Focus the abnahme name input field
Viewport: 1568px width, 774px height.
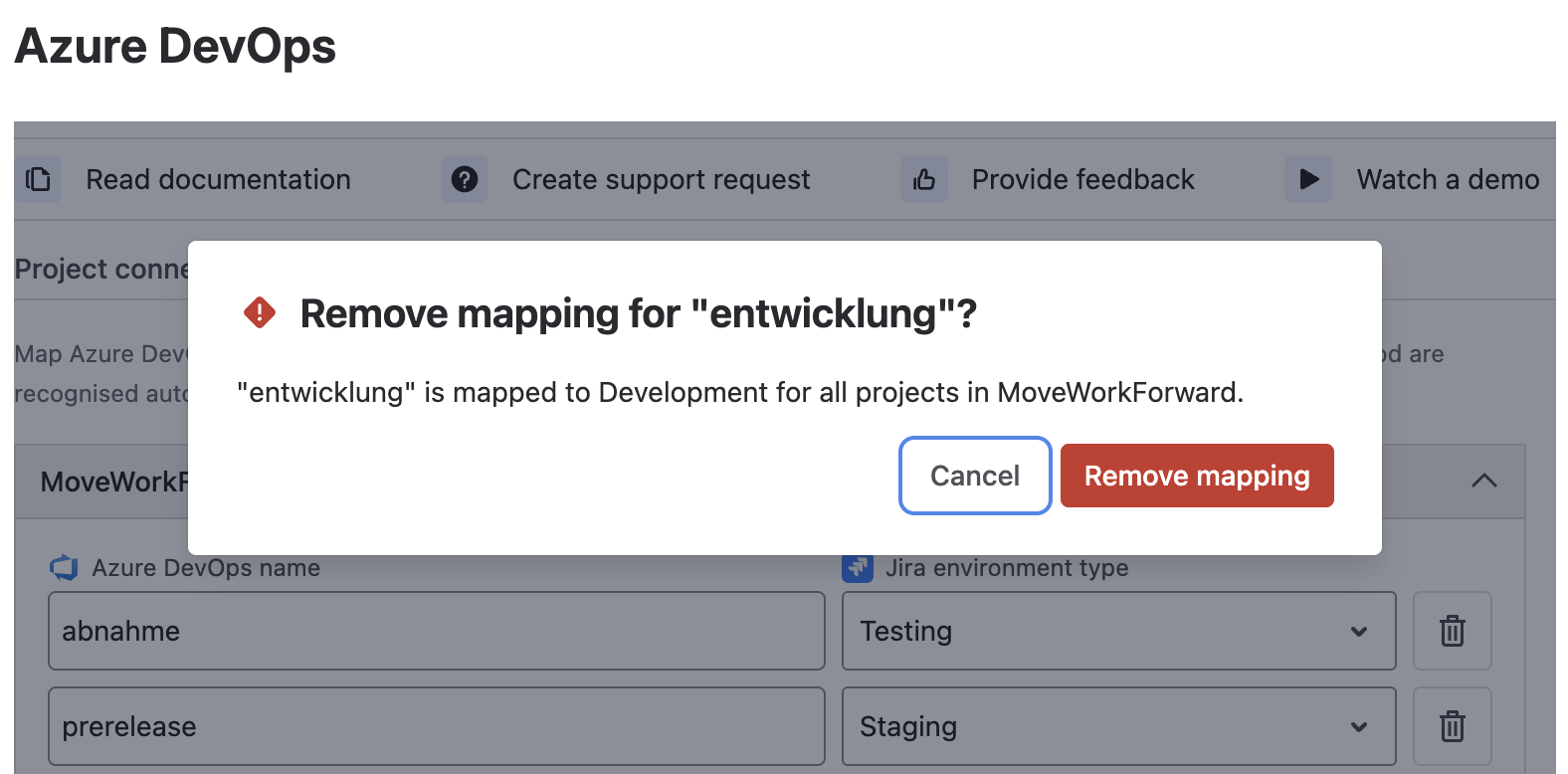click(x=437, y=631)
